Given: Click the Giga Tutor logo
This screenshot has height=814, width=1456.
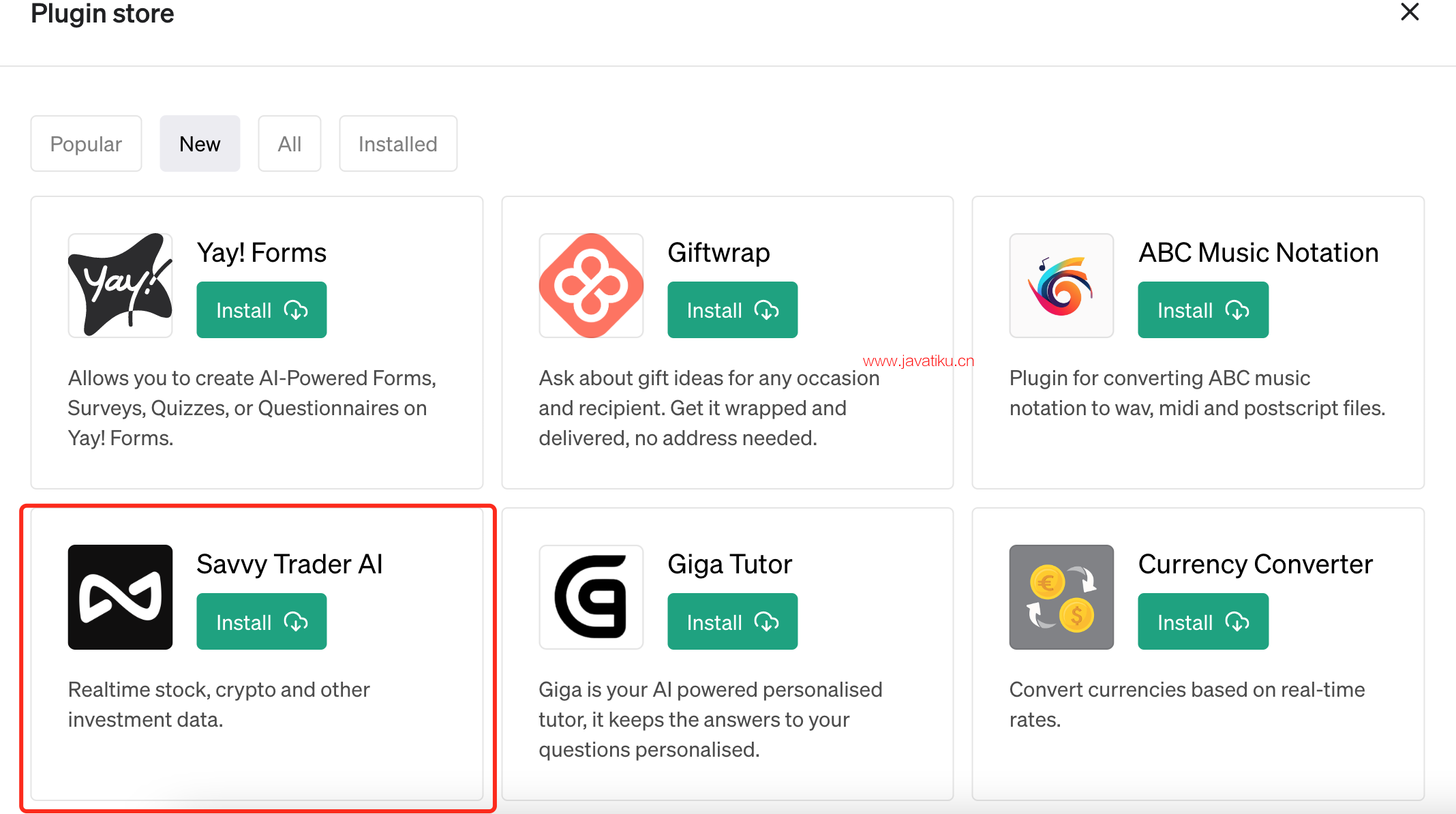Looking at the screenshot, I should [x=591, y=597].
